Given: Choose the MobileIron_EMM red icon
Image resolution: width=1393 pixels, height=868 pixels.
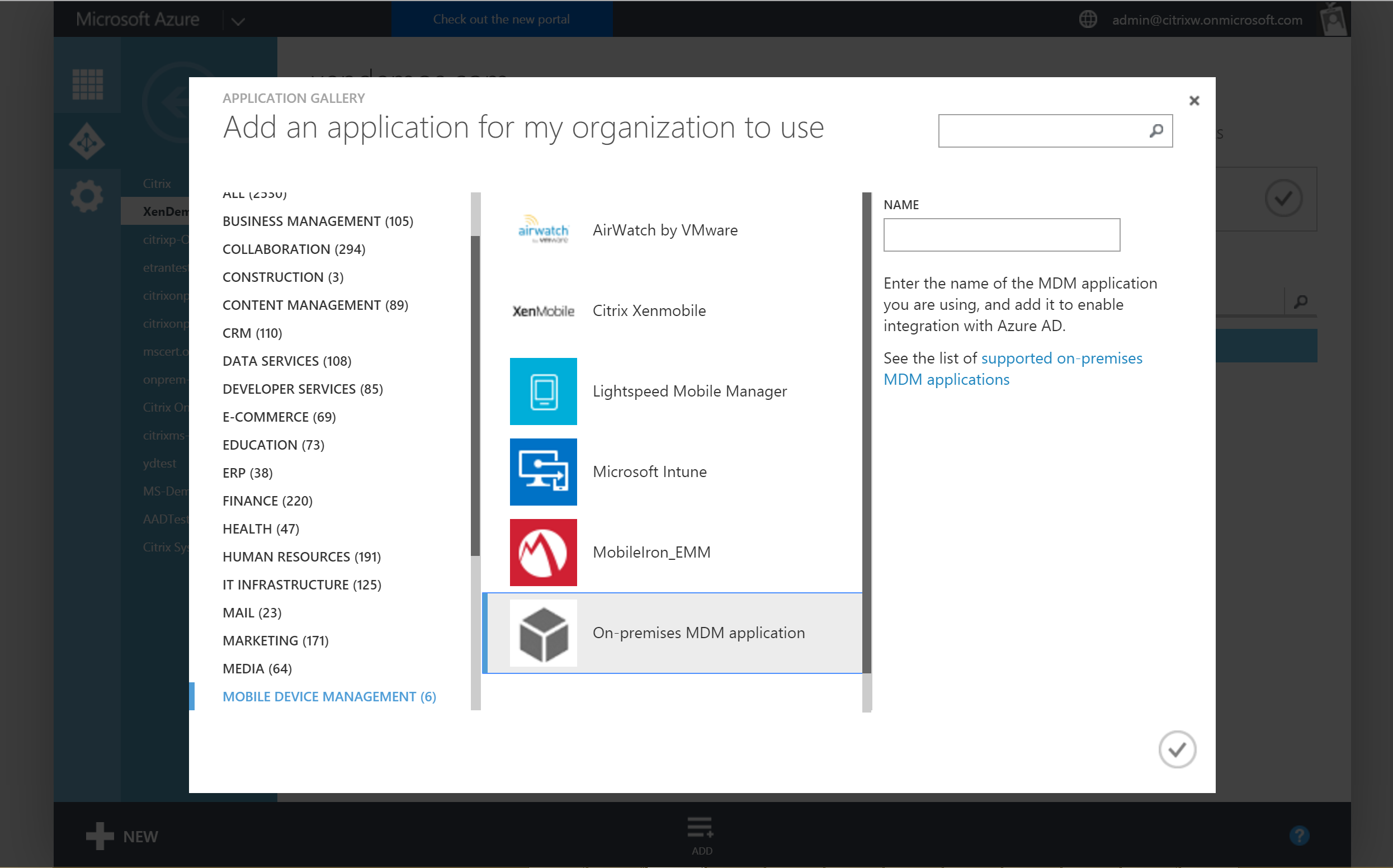Looking at the screenshot, I should click(x=543, y=552).
